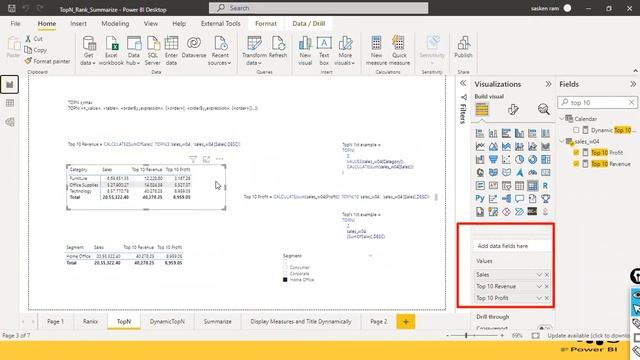Open filter icon on the Category table visual
The height and width of the screenshot is (360, 640).
pyautogui.click(x=193, y=159)
